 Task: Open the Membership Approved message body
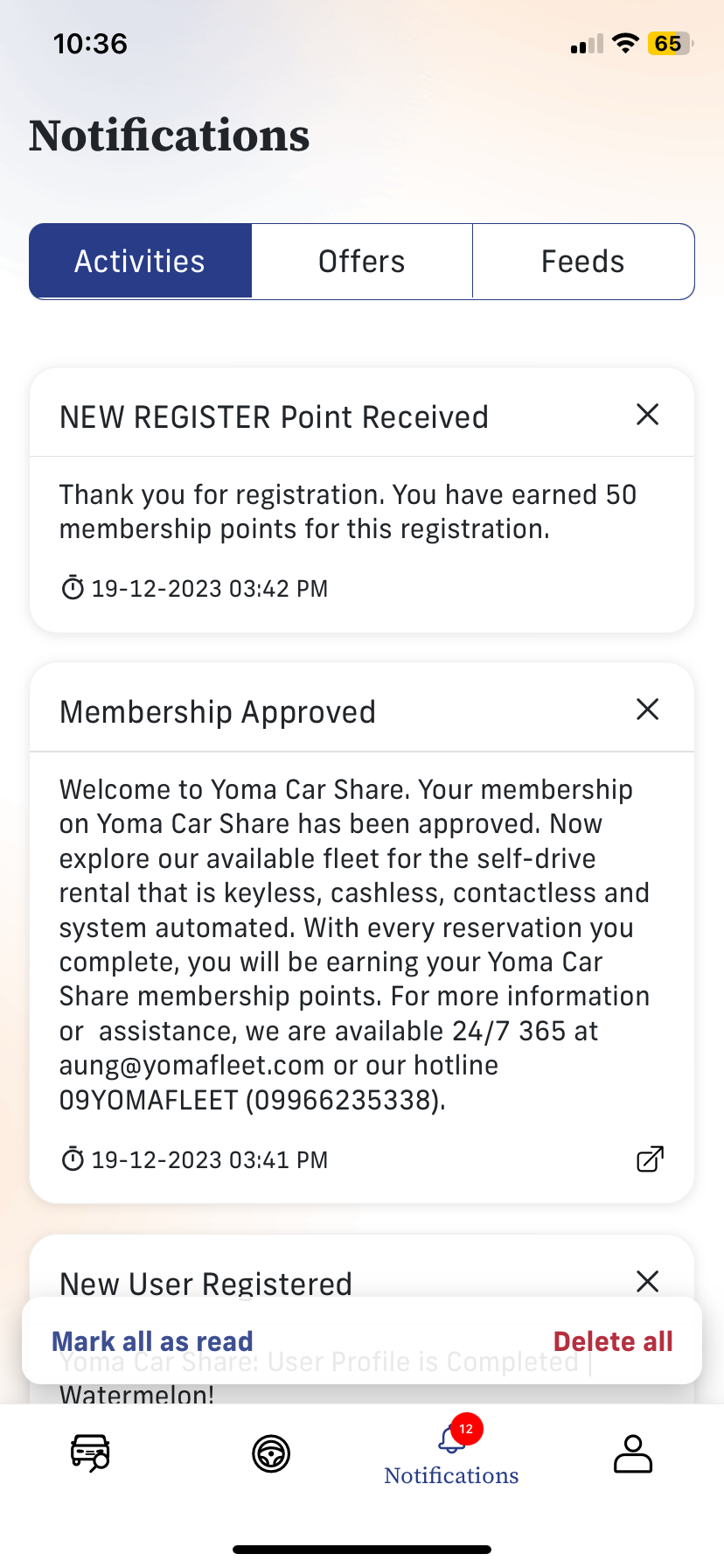point(354,945)
